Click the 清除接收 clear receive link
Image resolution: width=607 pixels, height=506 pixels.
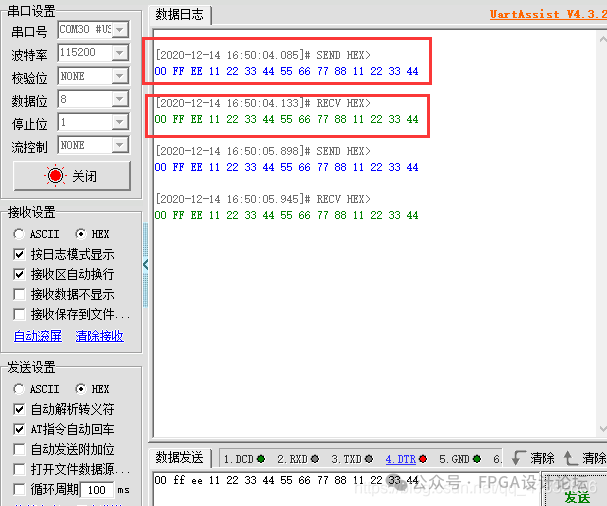(100, 336)
